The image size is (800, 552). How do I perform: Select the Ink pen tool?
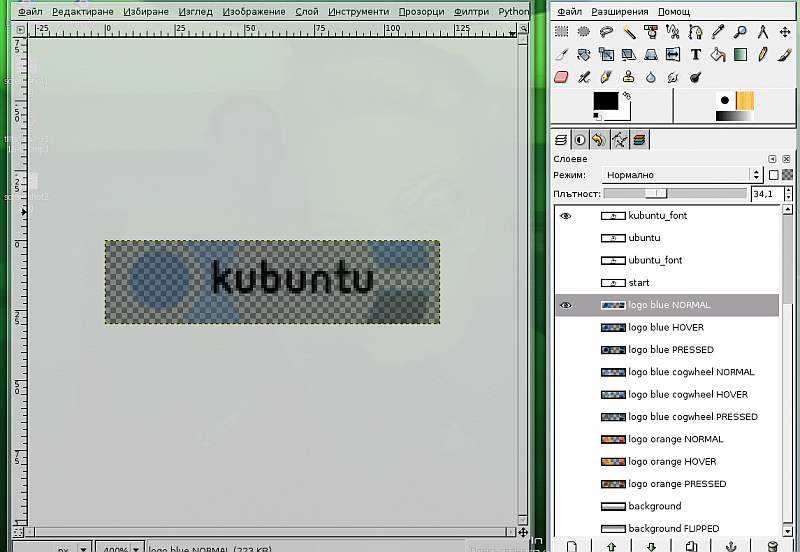(606, 77)
